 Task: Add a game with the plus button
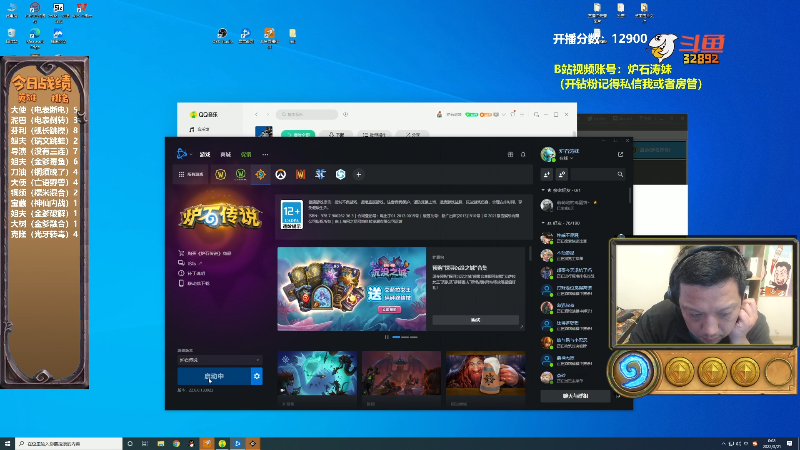pos(359,174)
